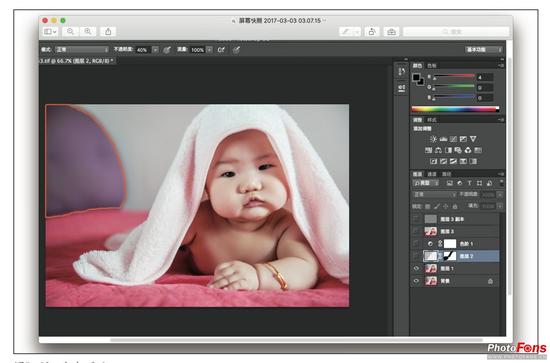Select the selected layer's black-white mask thumbnail
The height and width of the screenshot is (363, 550).
pyautogui.click(x=450, y=256)
